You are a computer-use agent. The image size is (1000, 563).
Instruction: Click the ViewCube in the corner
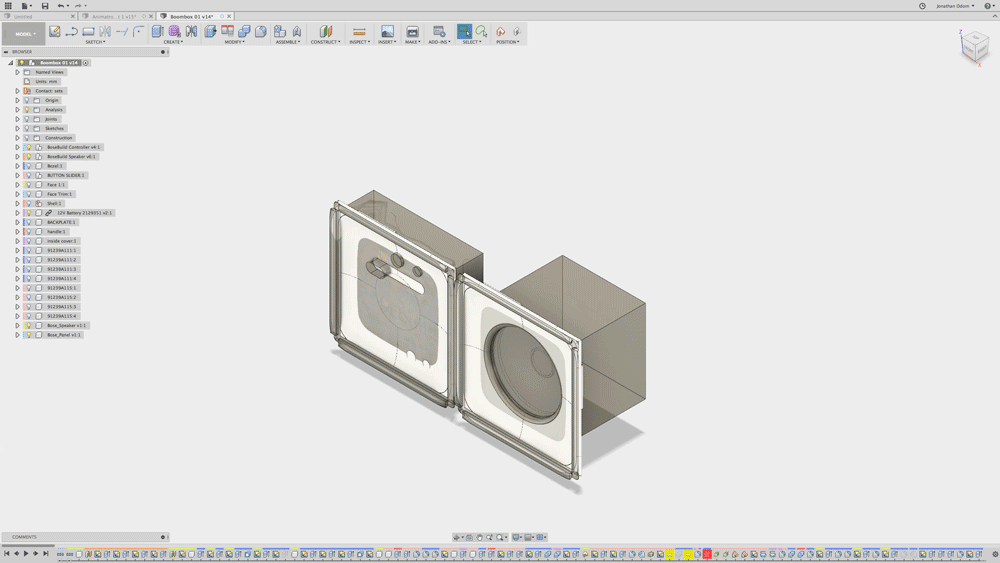(973, 47)
